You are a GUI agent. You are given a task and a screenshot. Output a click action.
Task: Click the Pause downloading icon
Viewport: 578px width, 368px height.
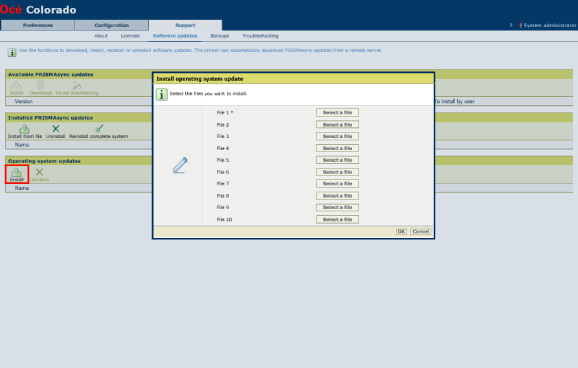pos(77,88)
